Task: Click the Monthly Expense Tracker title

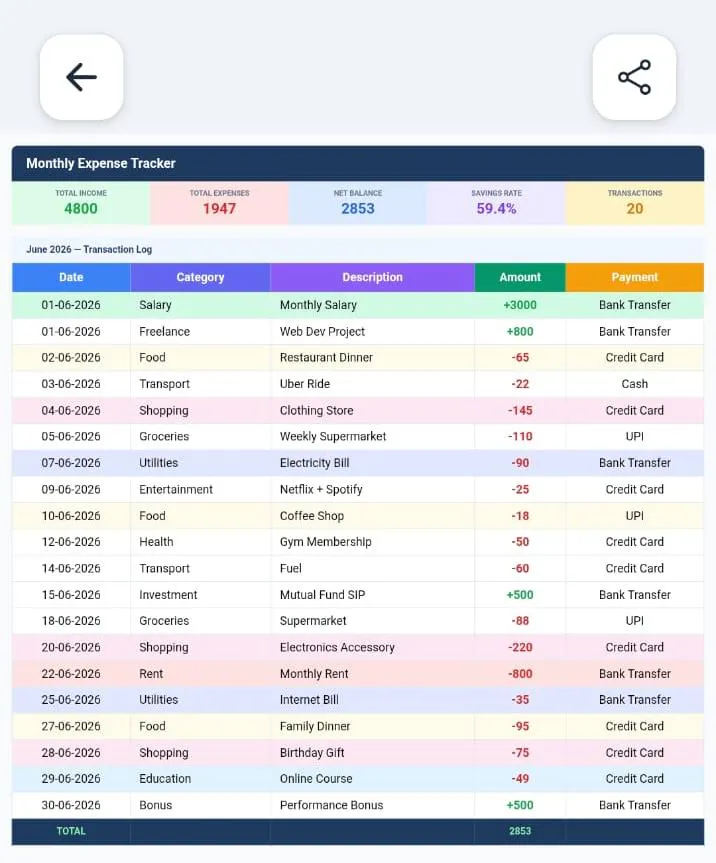Action: pos(101,163)
